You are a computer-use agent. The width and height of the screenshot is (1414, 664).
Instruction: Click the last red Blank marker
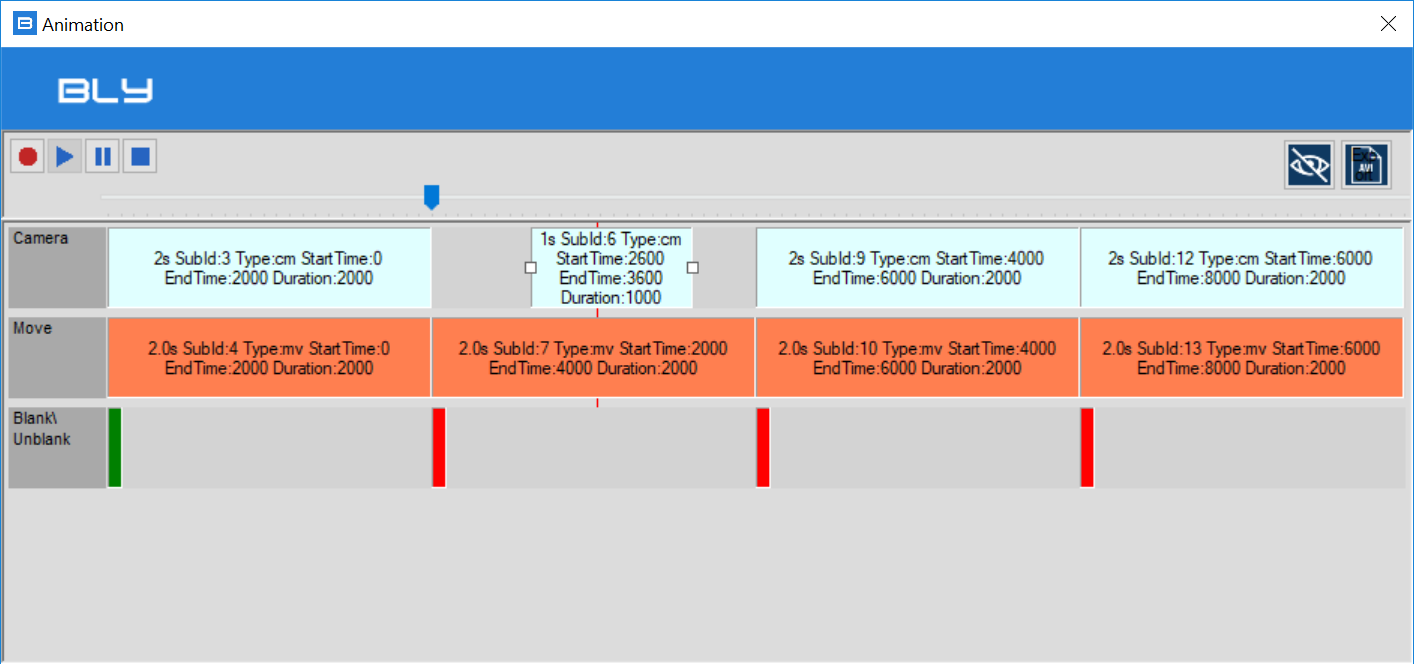(x=1087, y=447)
